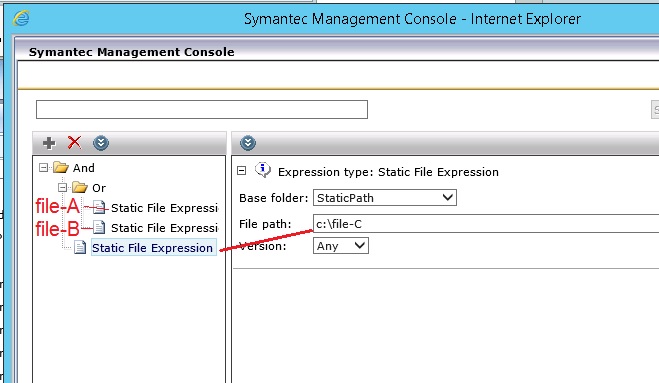Collapse the Or tree node
The height and width of the screenshot is (383, 659).
click(62, 188)
